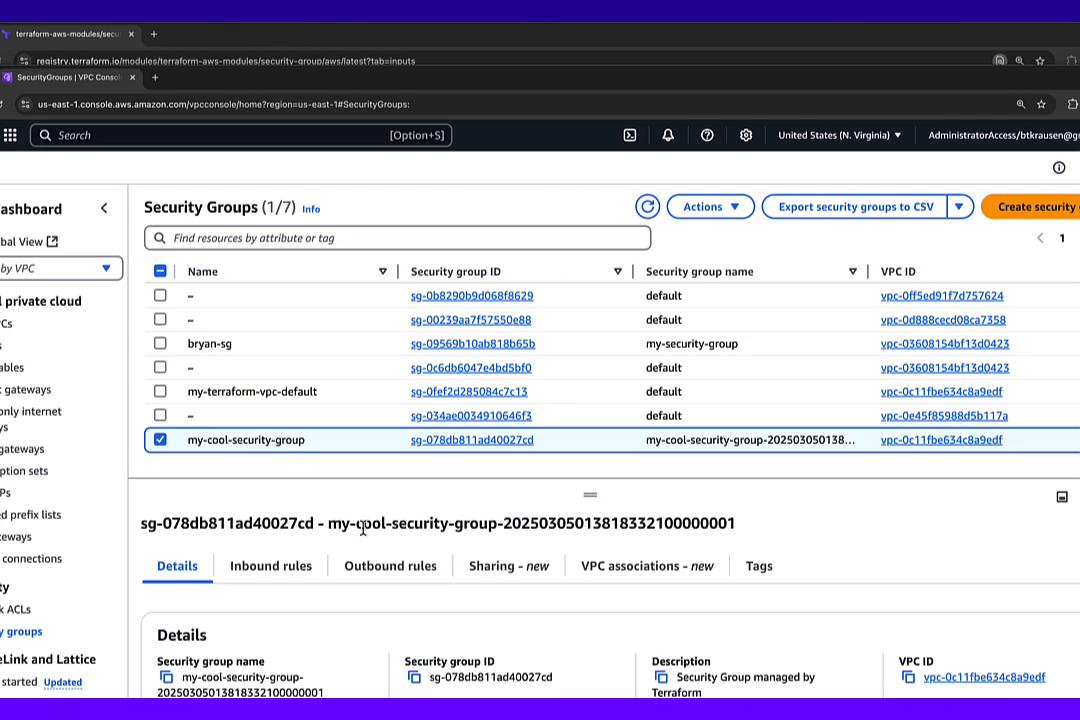Click the AWS console URL address bar
Screen dimensions: 1080x720
(224, 104)
